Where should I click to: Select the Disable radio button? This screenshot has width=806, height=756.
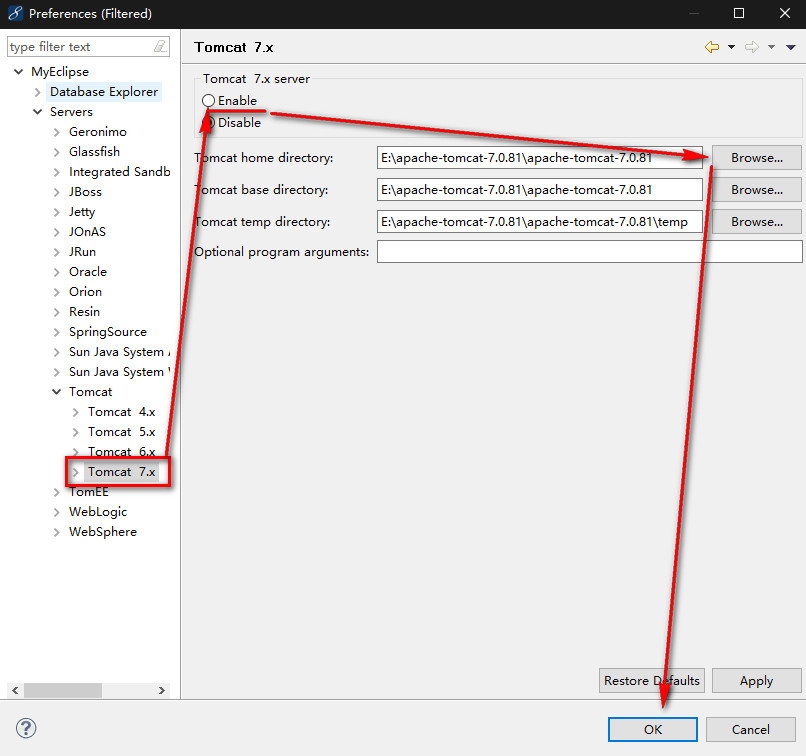[x=208, y=123]
